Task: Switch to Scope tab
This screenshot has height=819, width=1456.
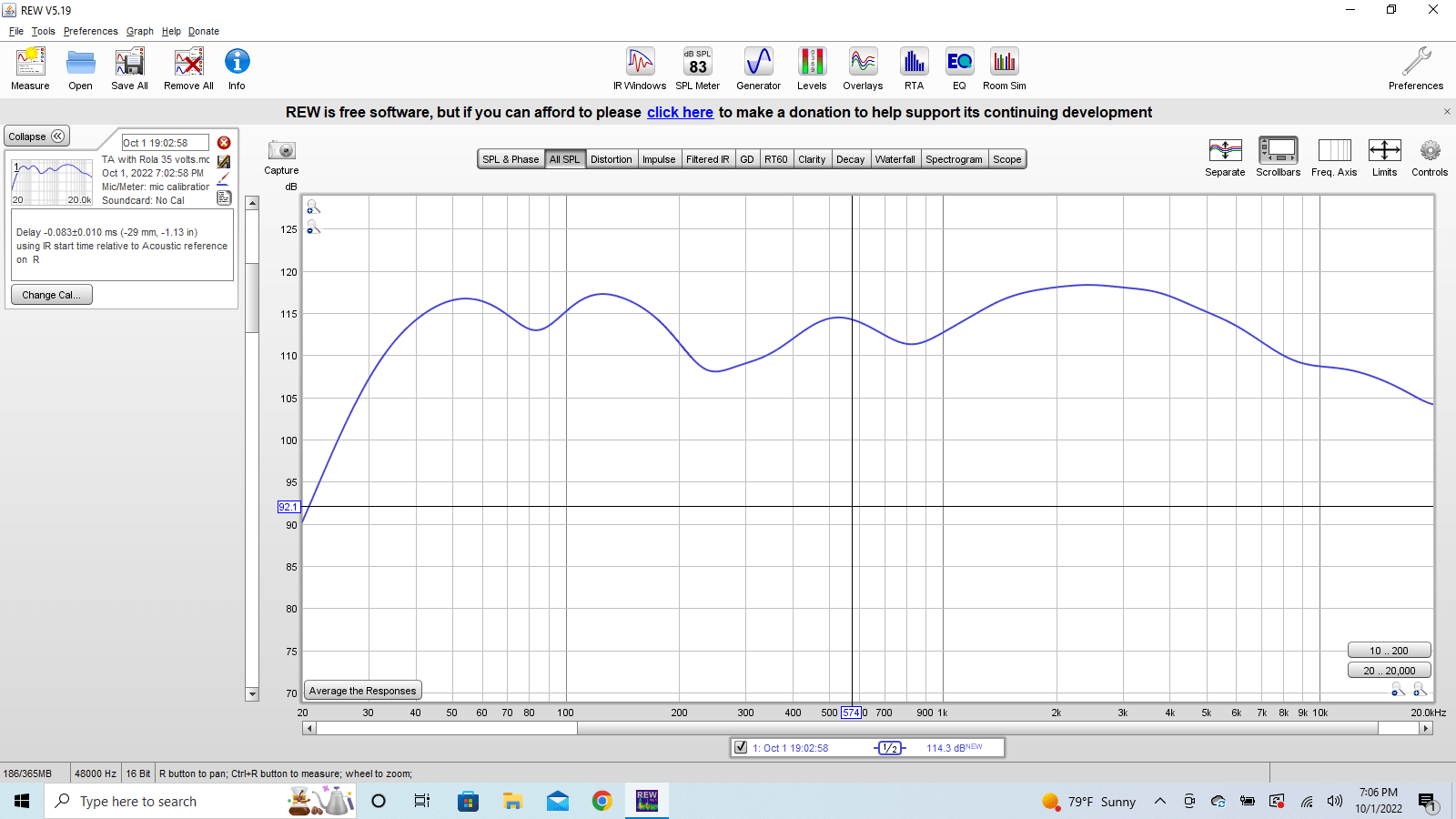Action: (1007, 159)
